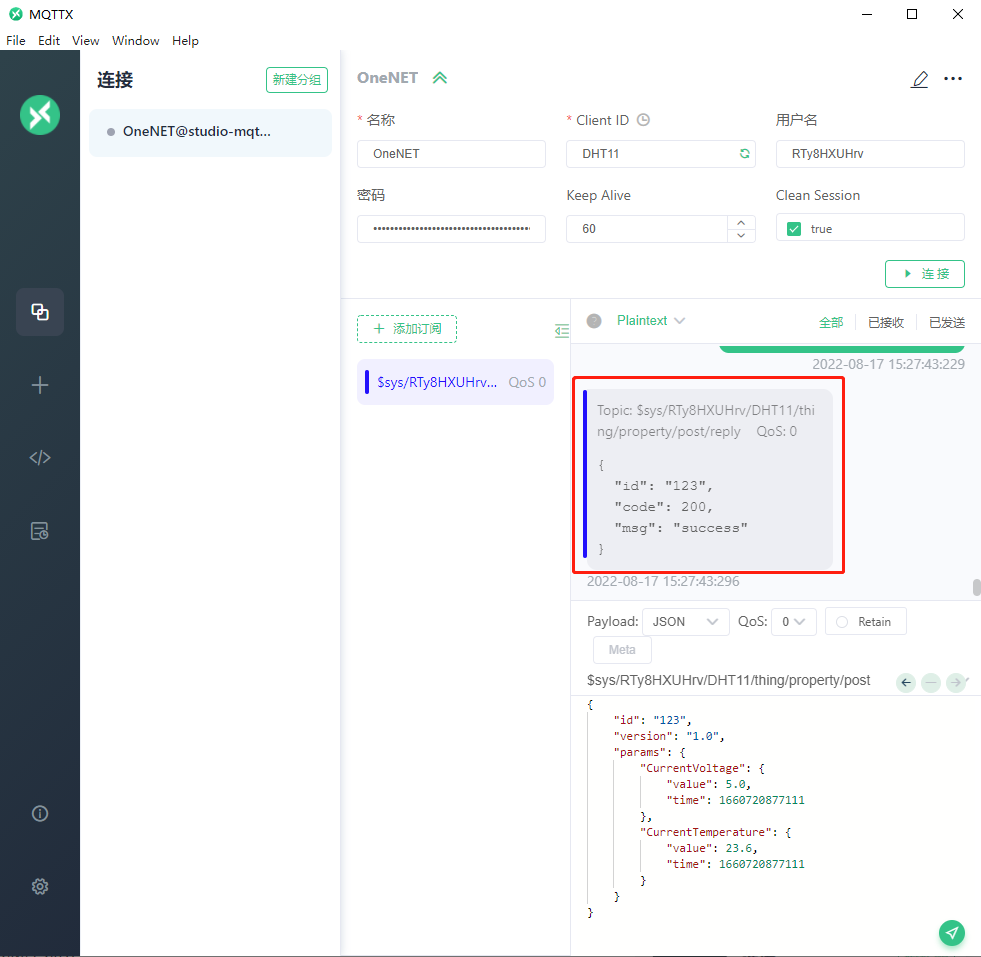
Task: Click the 添加订阅 add subscription button
Action: coord(407,329)
